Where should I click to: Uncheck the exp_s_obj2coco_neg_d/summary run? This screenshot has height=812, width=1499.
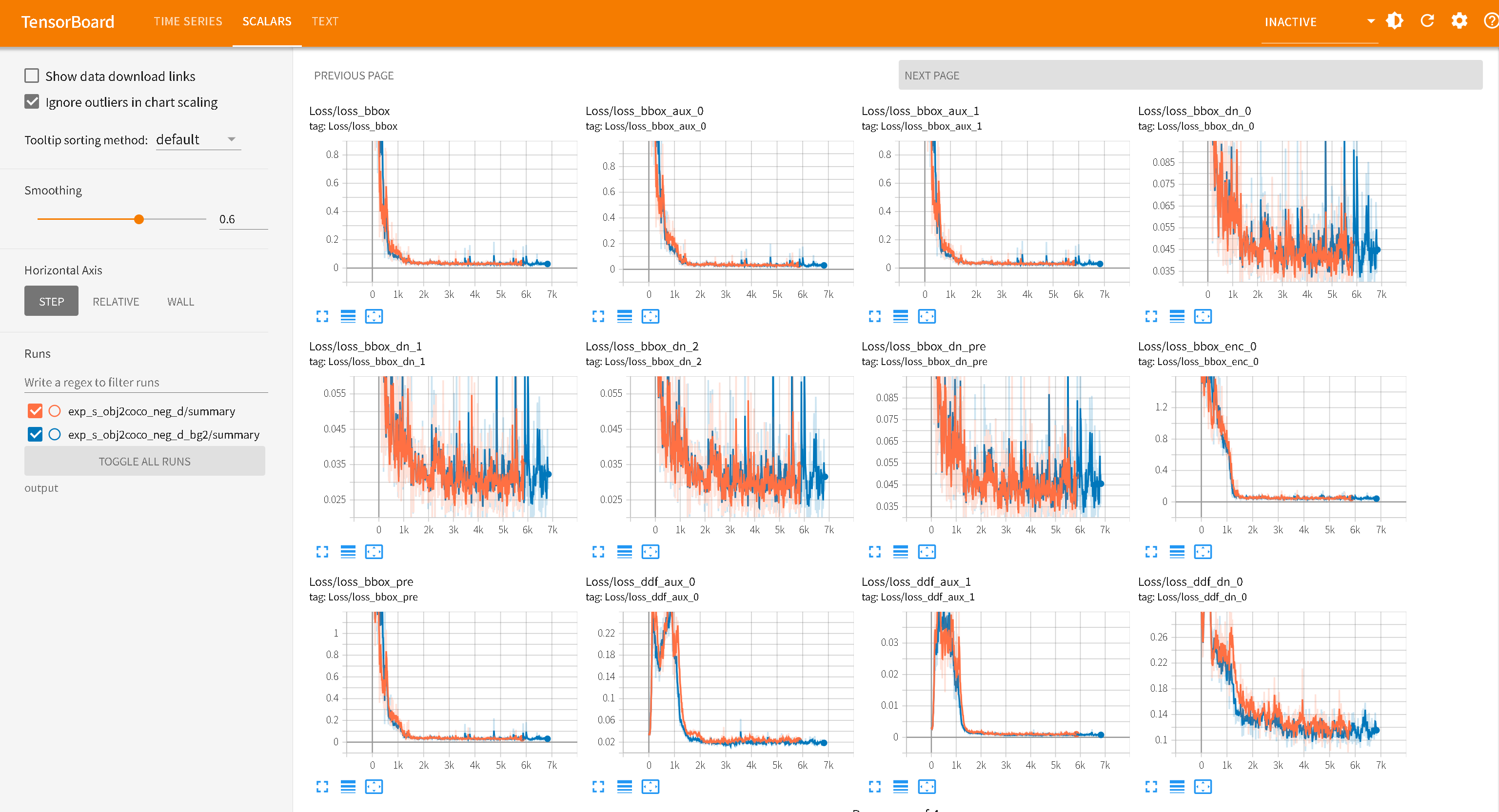point(35,411)
